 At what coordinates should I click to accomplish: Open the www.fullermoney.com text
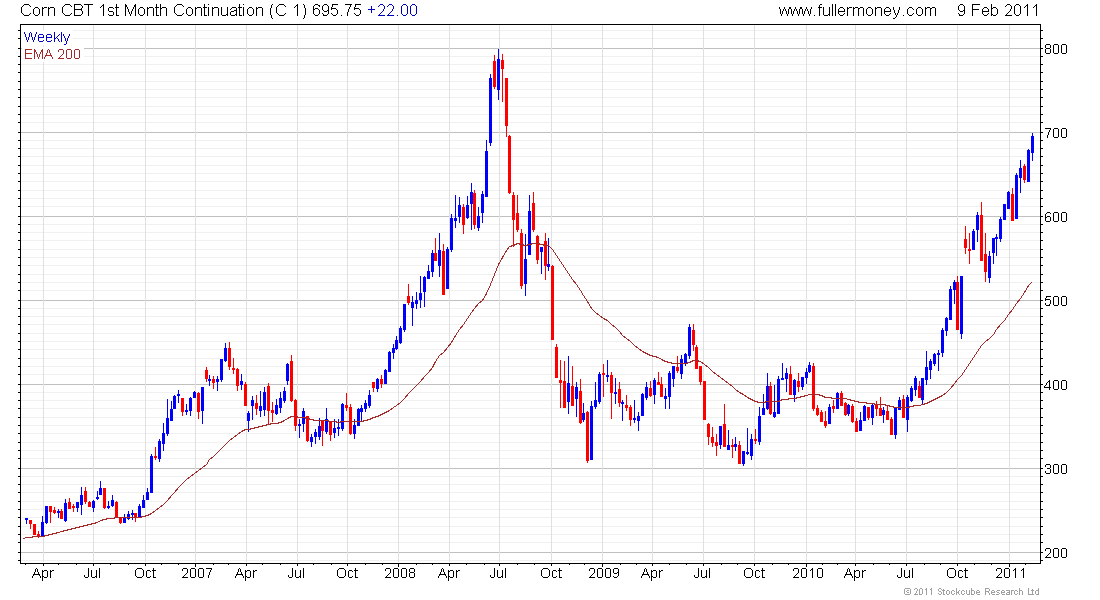pos(857,11)
